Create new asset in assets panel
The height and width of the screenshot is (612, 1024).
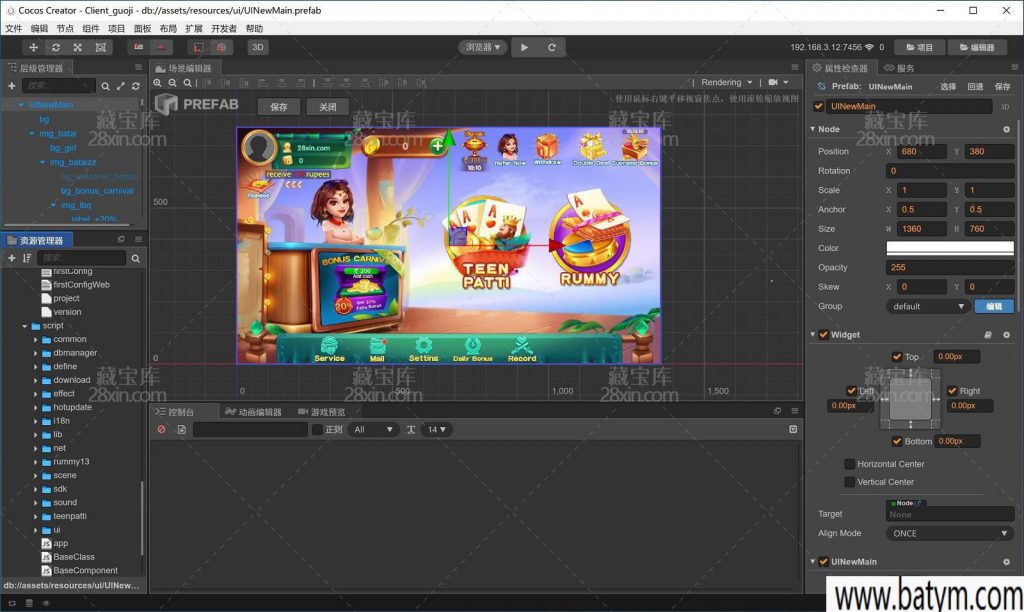(12, 258)
